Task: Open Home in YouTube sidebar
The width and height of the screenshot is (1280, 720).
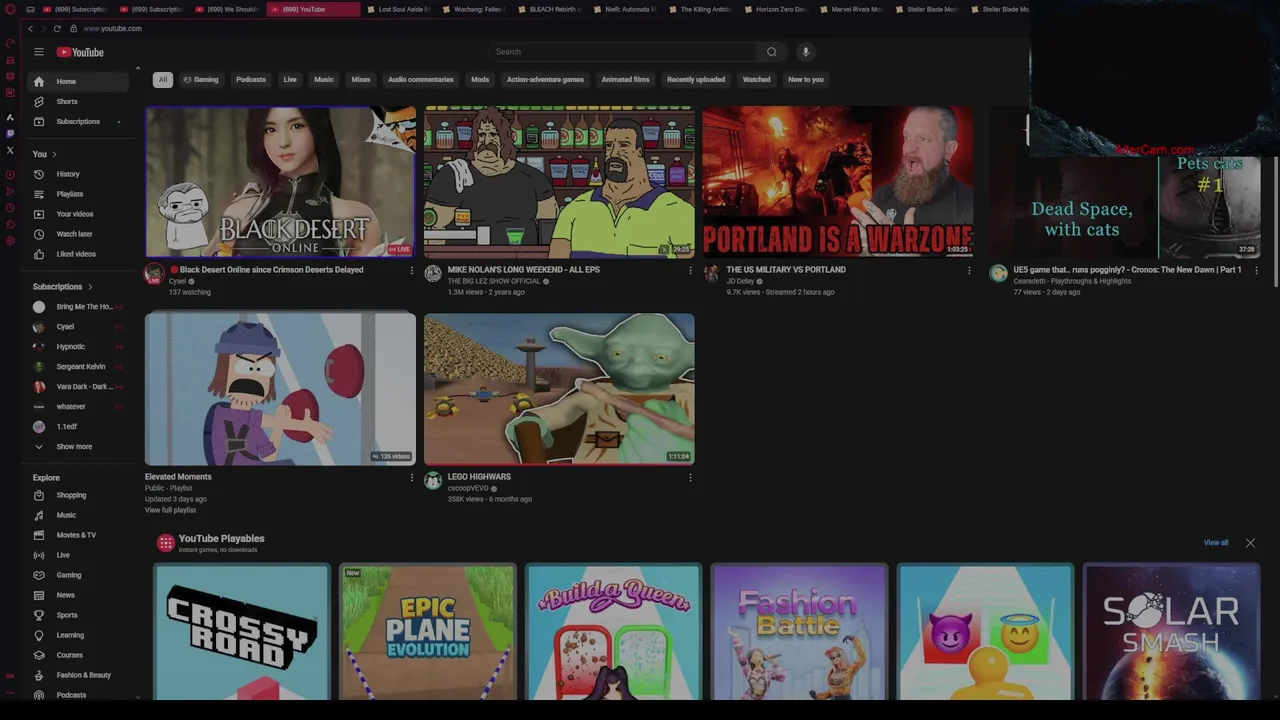Action: tap(78, 81)
